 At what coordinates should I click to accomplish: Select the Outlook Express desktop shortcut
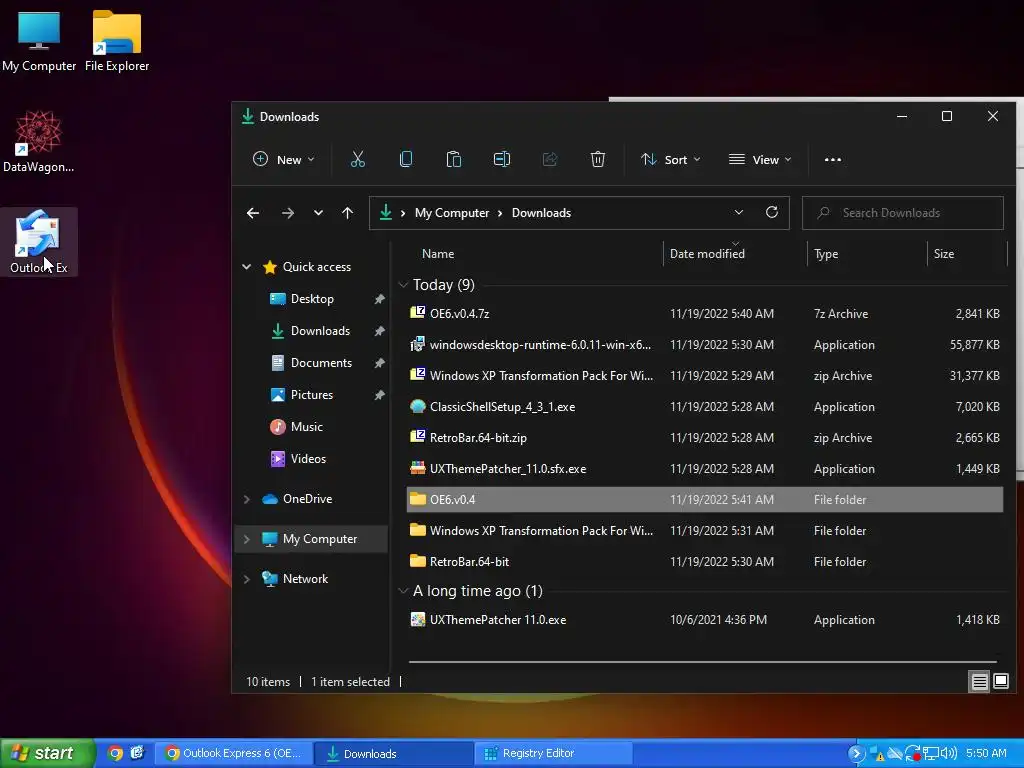[x=39, y=242]
